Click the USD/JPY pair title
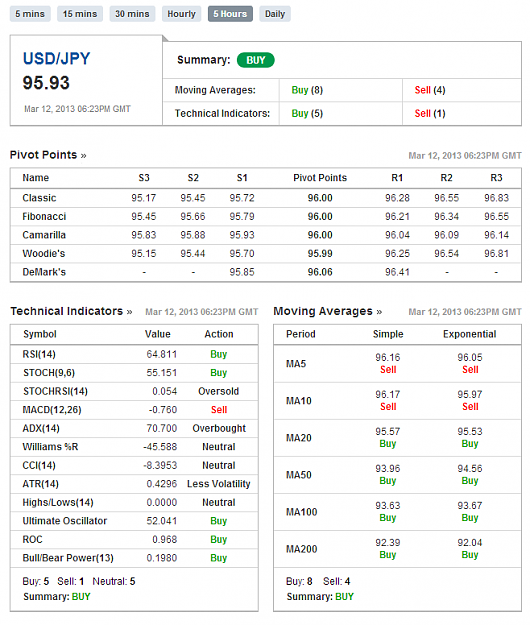530x625 pixels. [x=57, y=59]
